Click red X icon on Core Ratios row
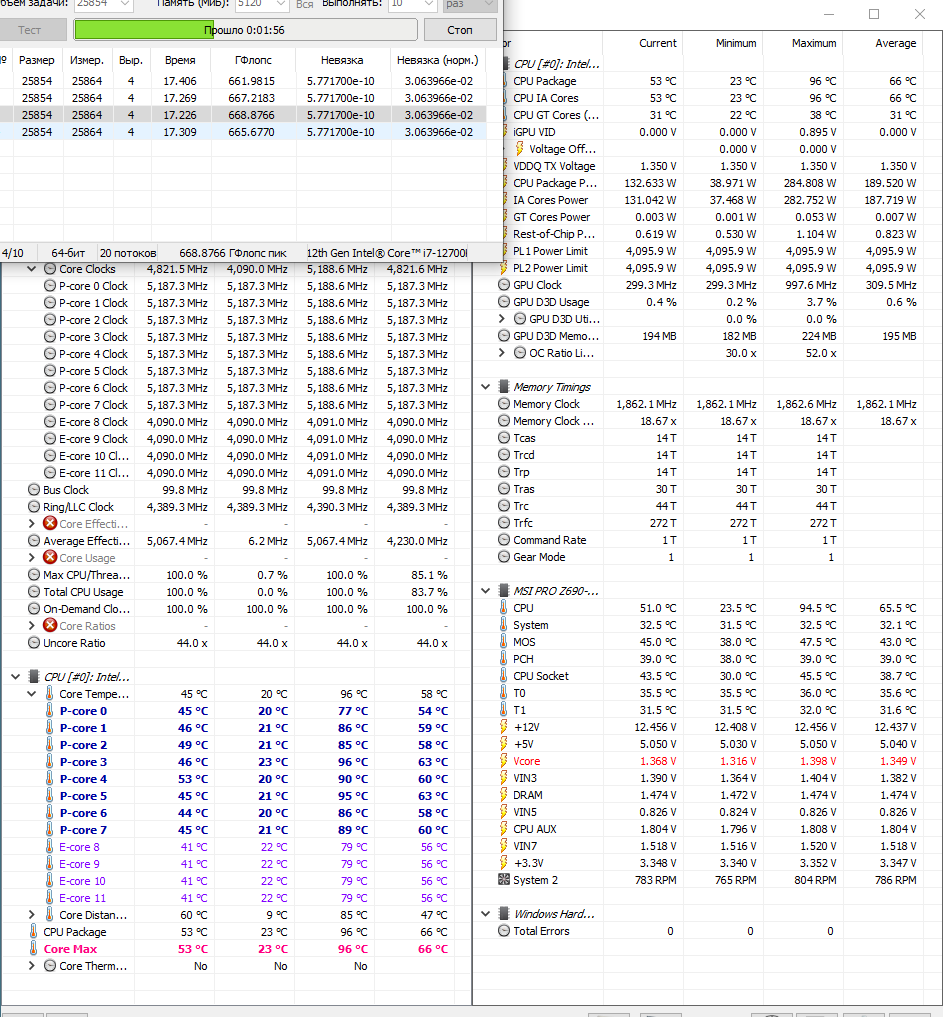This screenshot has height=1017, width=943. pyautogui.click(x=50, y=625)
